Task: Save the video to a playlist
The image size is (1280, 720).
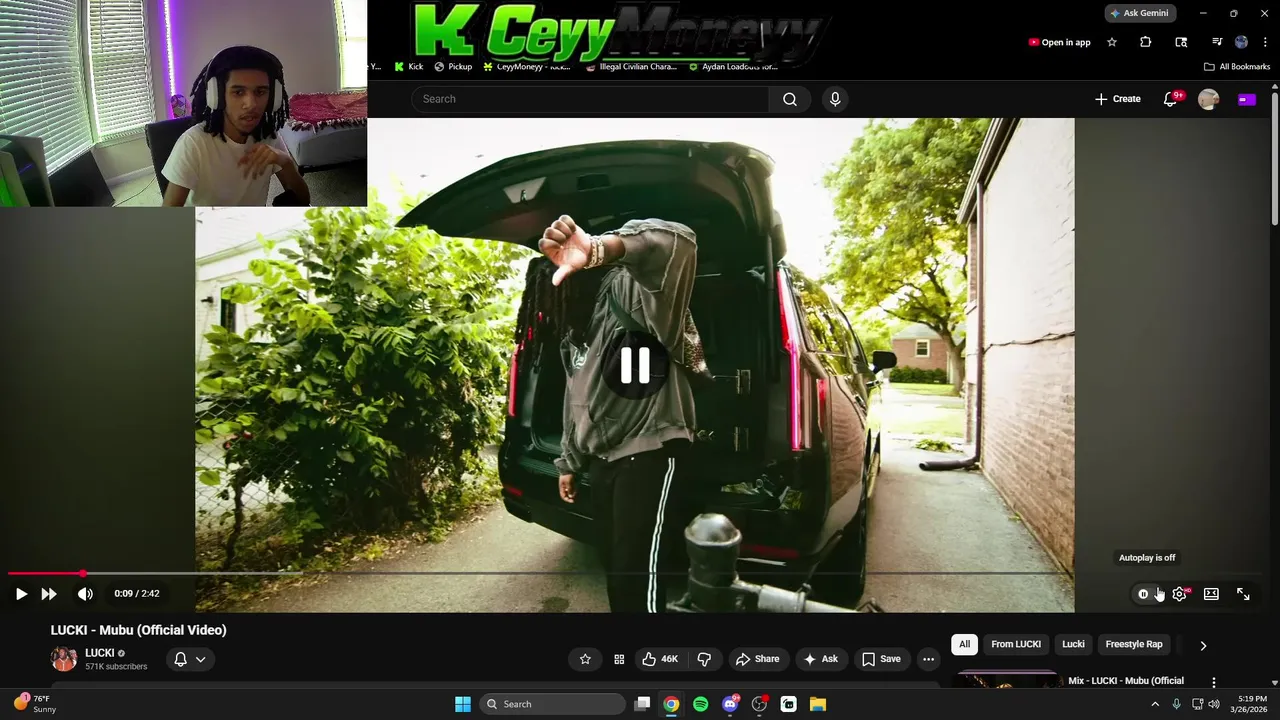Action: point(881,659)
